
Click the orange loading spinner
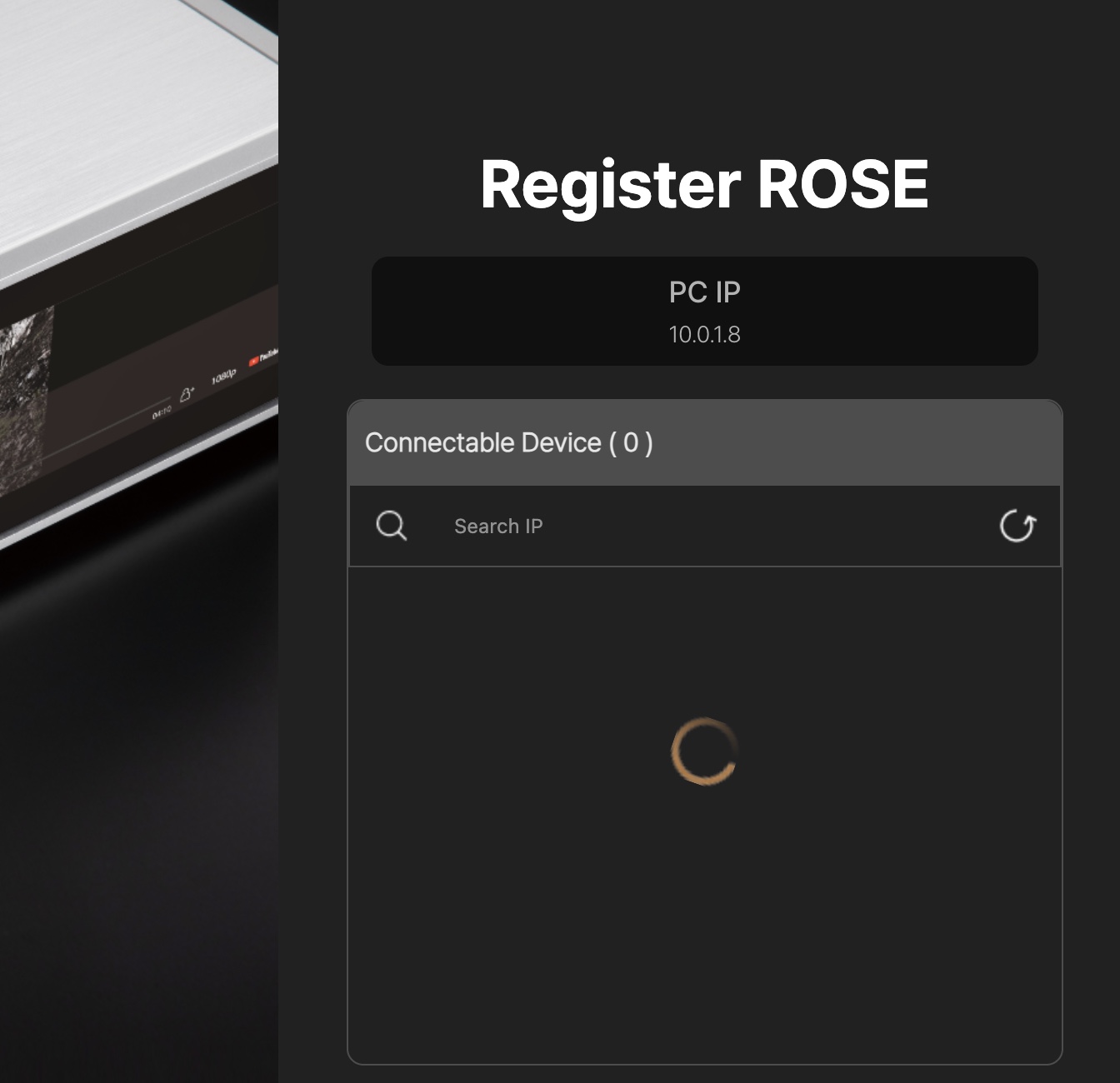tap(704, 751)
